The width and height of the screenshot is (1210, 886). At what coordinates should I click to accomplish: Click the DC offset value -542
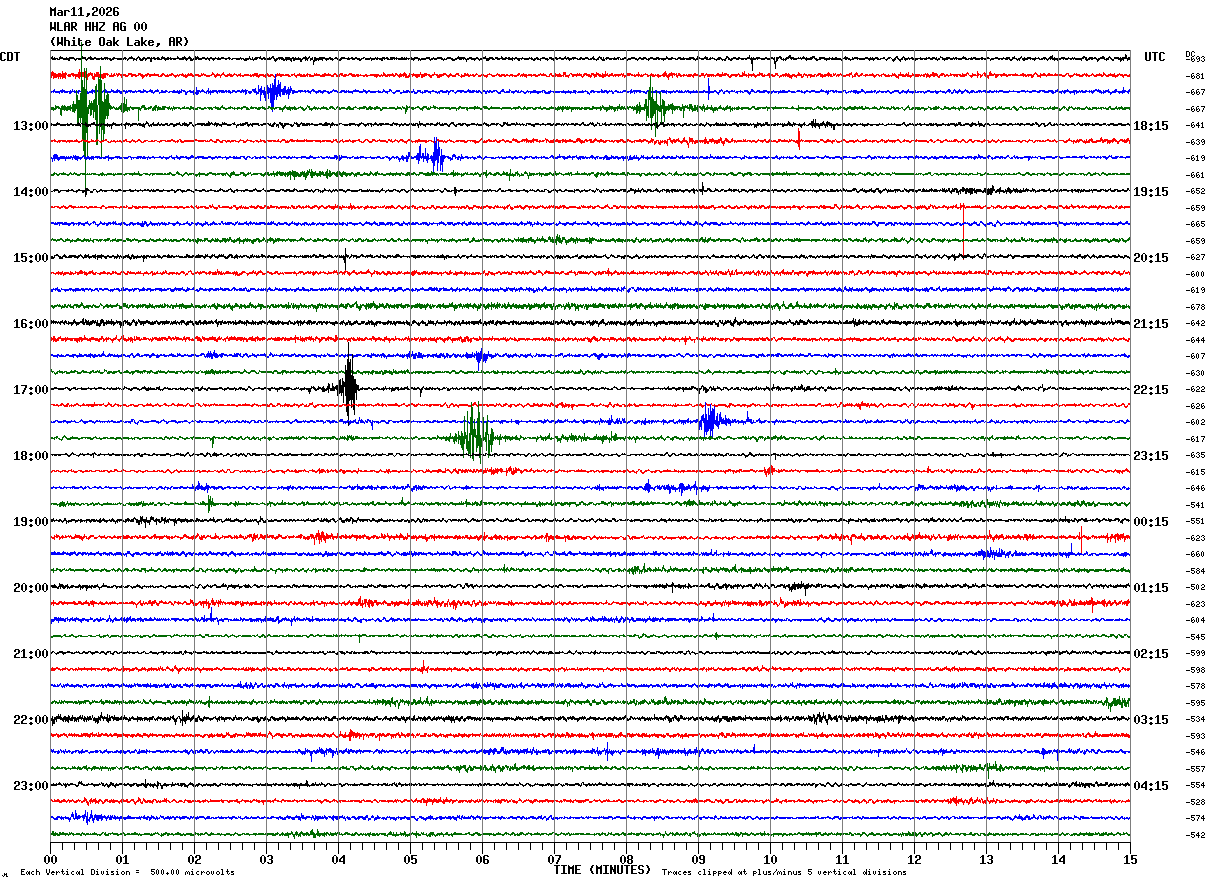[x=1195, y=835]
